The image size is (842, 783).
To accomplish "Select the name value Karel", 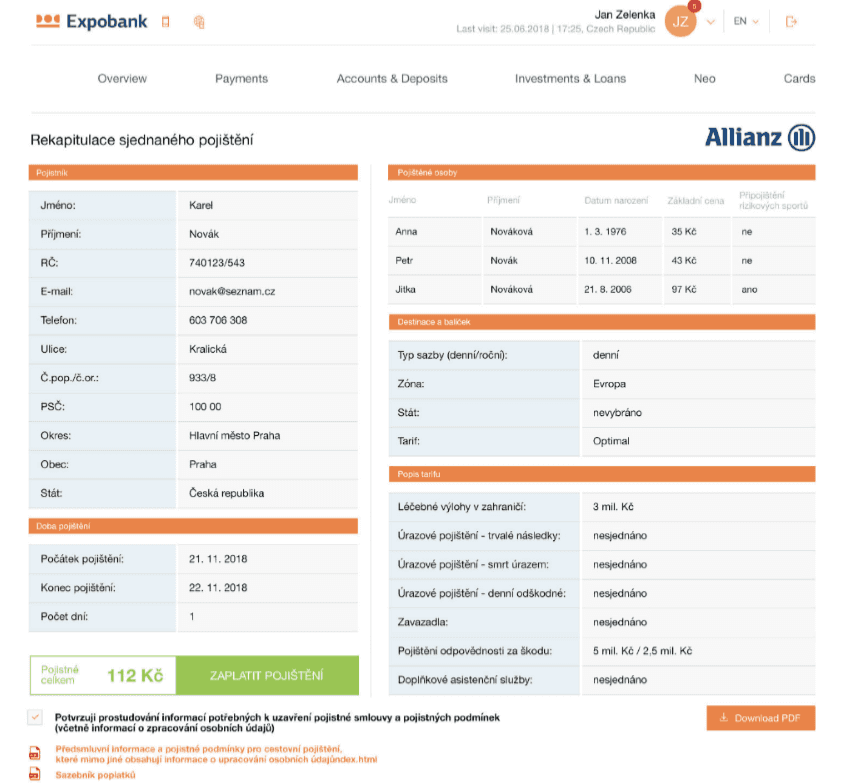I will tap(201, 205).
